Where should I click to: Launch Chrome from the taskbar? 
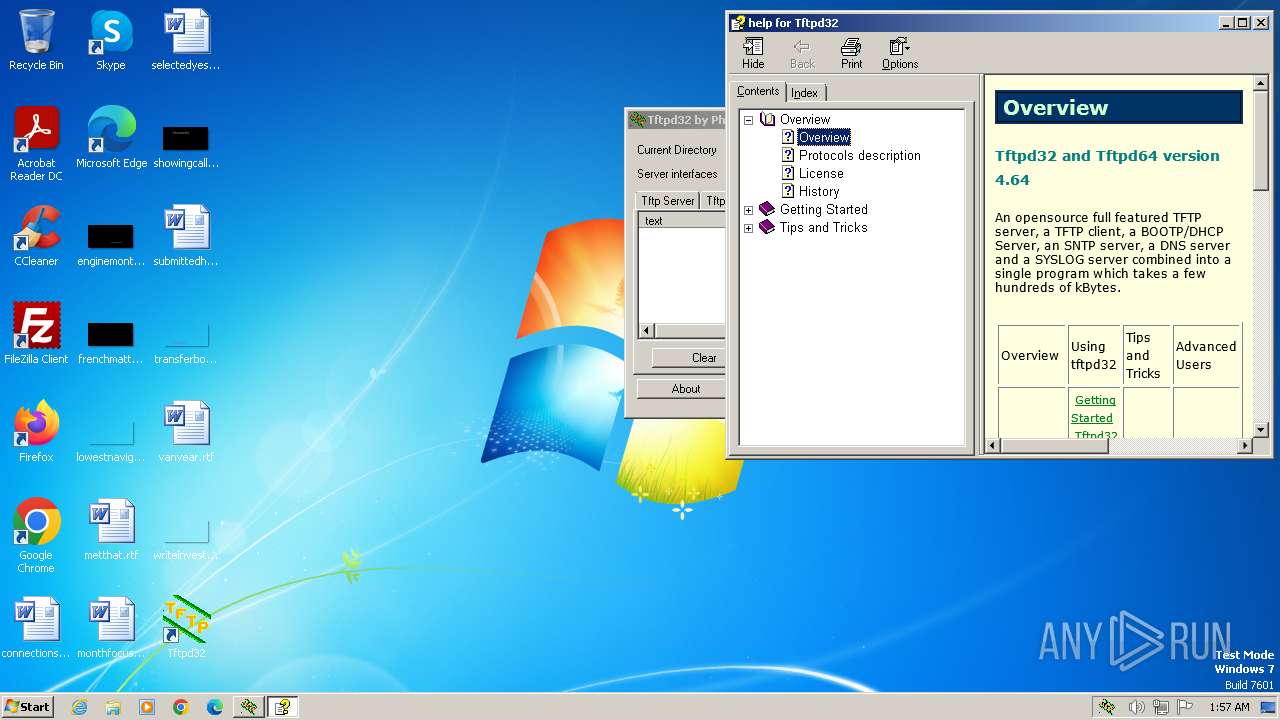pyautogui.click(x=181, y=707)
